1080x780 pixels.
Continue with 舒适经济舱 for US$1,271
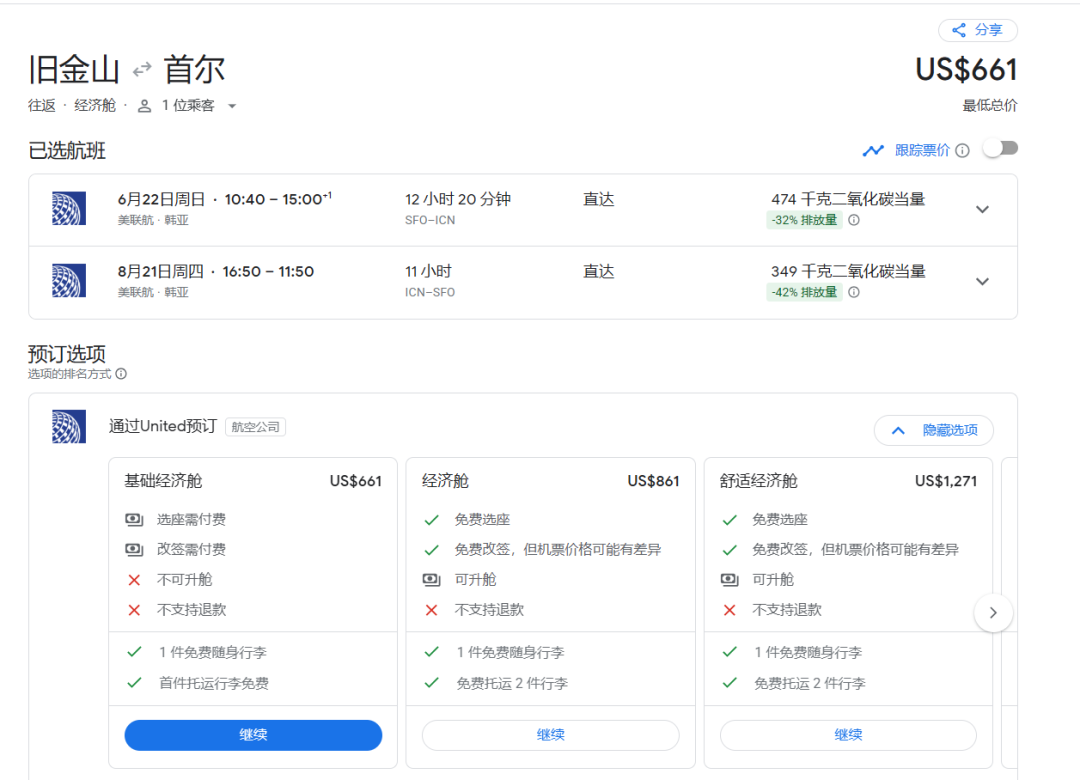848,735
